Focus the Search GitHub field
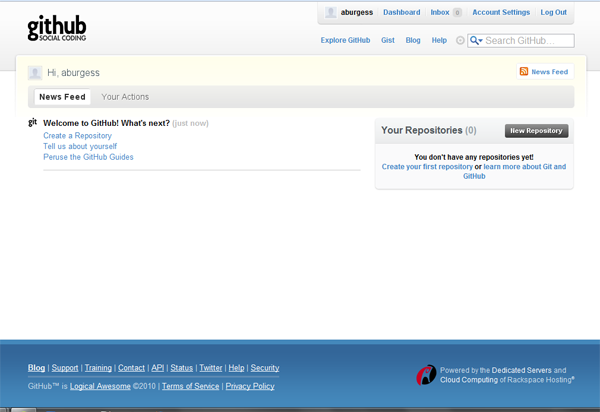Image resolution: width=600 pixels, height=412 pixels. pos(521,41)
